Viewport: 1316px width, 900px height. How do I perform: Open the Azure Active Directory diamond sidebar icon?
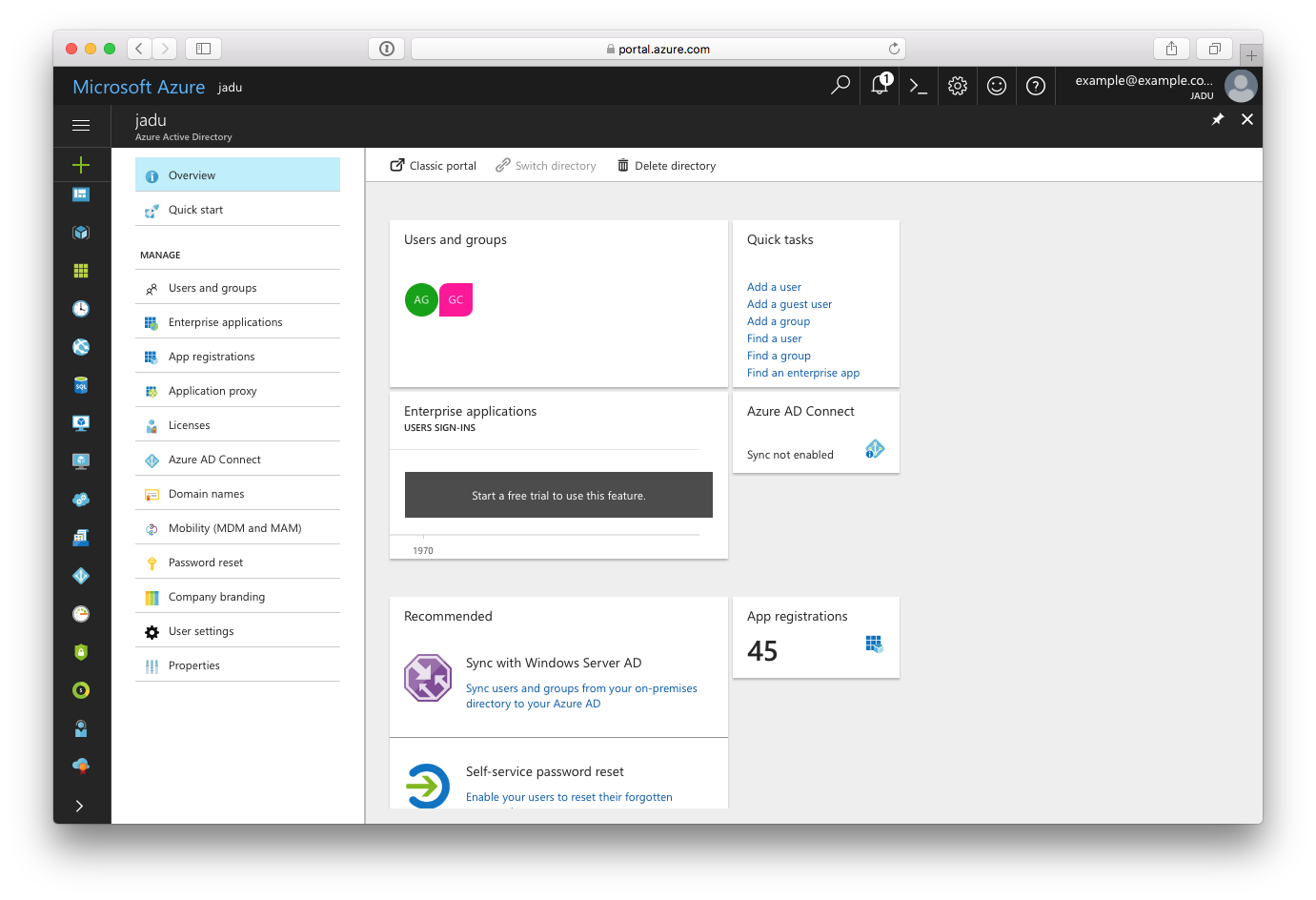click(81, 576)
